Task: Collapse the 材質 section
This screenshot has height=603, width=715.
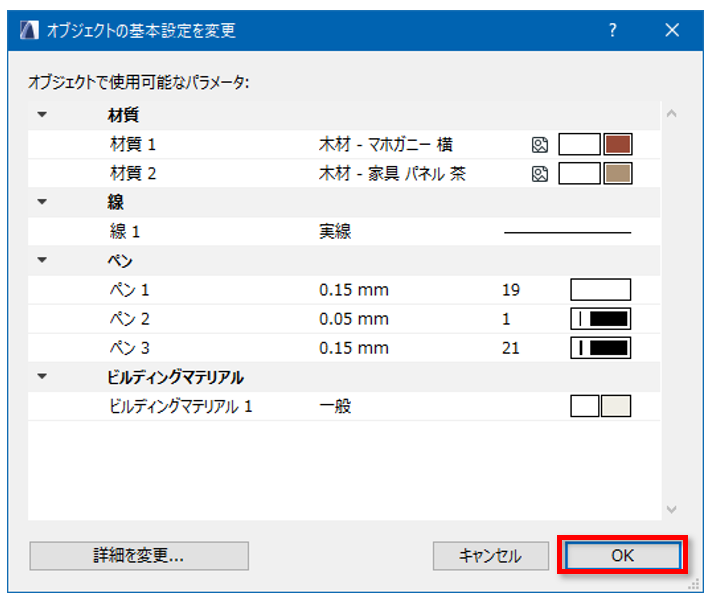Action: (42, 116)
